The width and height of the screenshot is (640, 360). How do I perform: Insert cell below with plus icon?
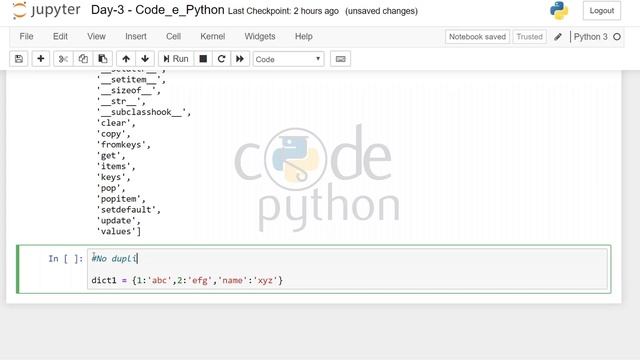(x=40, y=59)
